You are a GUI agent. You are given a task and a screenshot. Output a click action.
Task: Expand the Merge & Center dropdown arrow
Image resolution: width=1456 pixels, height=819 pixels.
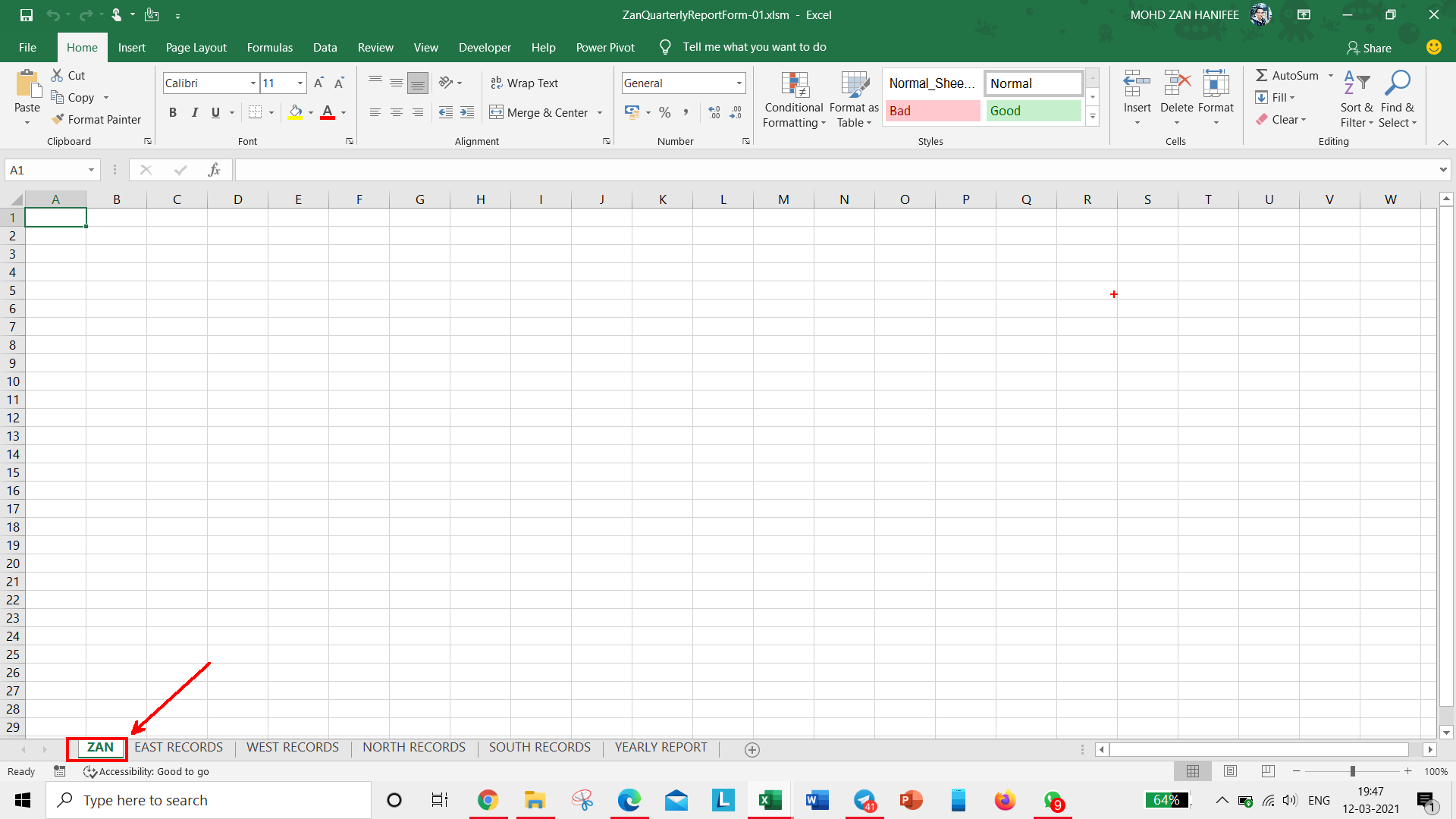(x=600, y=112)
